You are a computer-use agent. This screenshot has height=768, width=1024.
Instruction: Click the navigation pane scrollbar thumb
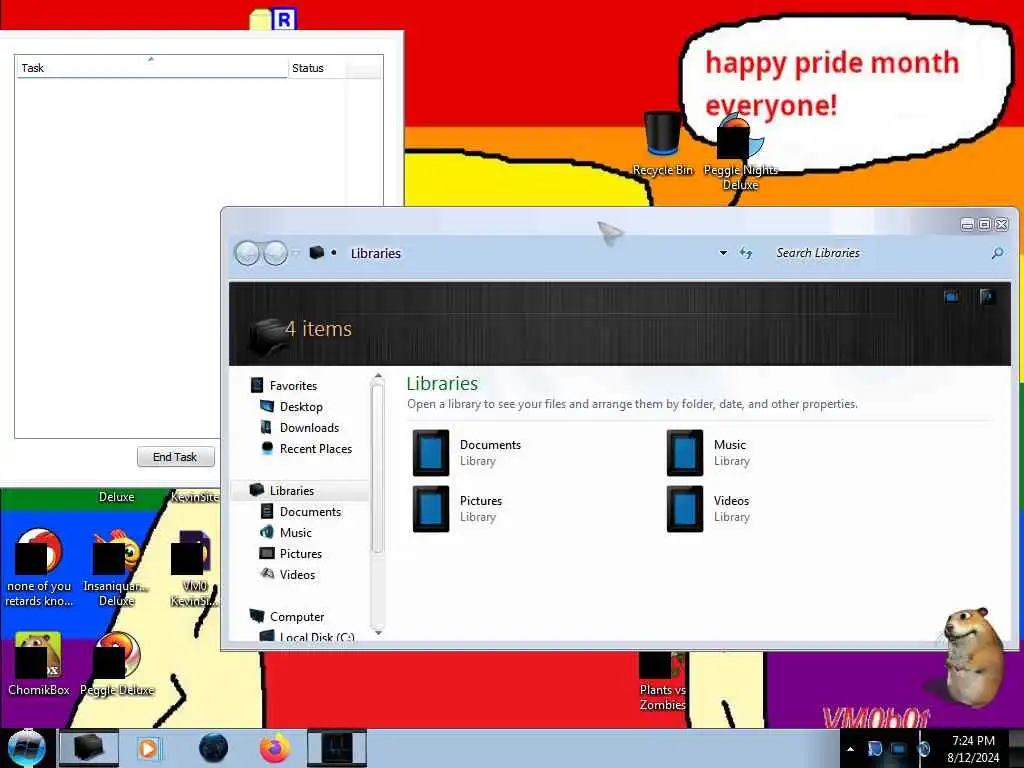pos(377,468)
